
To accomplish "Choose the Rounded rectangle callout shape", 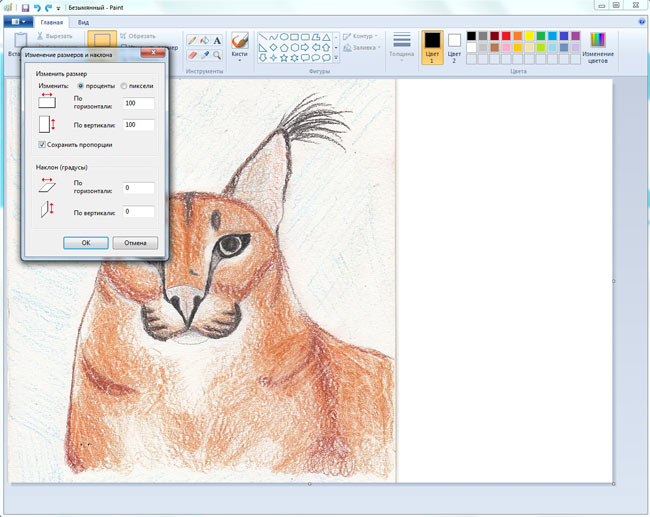I will [x=305, y=58].
